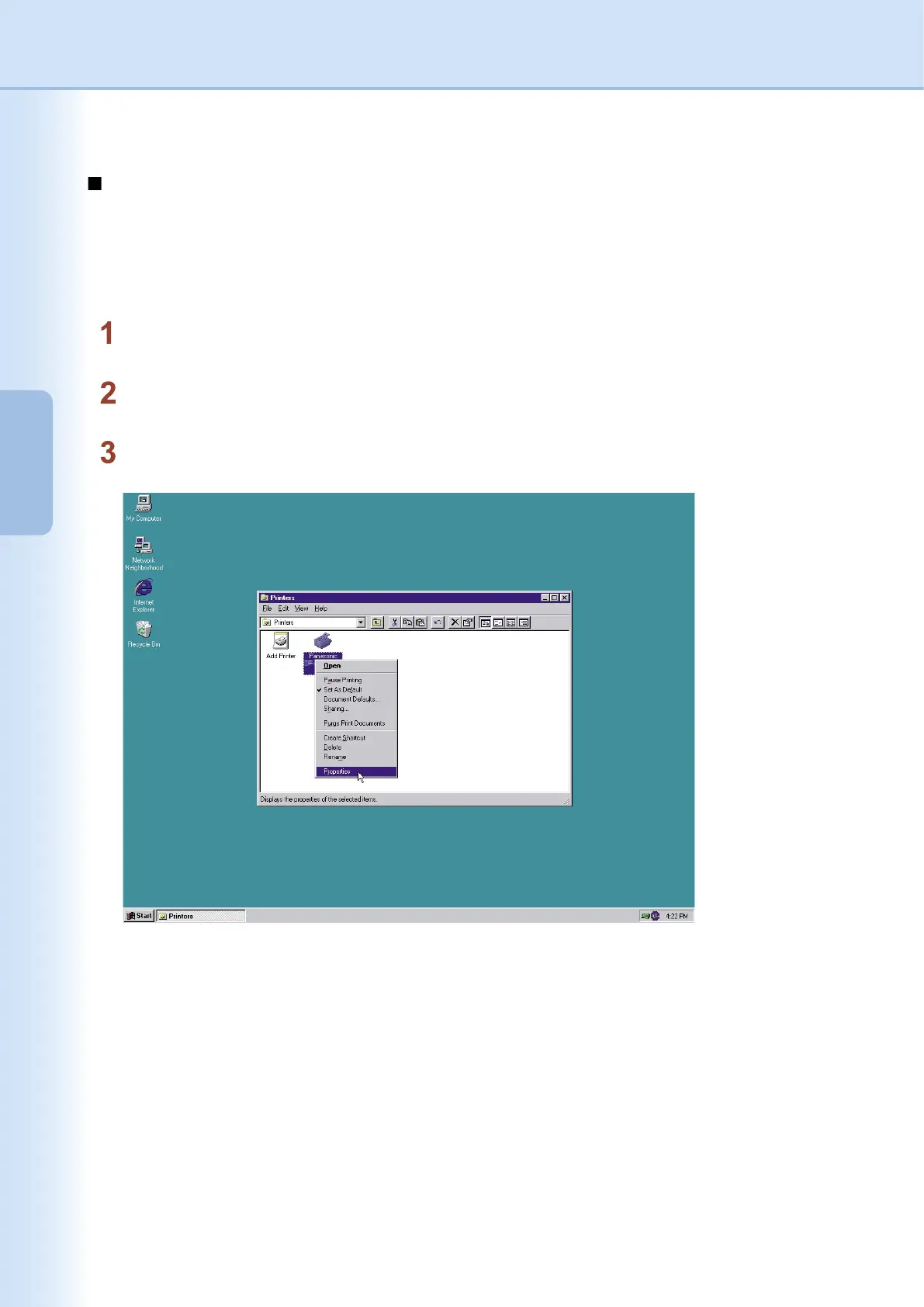Screen dimensions: 924x1307
Task: Open the View menu
Action: pos(301,608)
